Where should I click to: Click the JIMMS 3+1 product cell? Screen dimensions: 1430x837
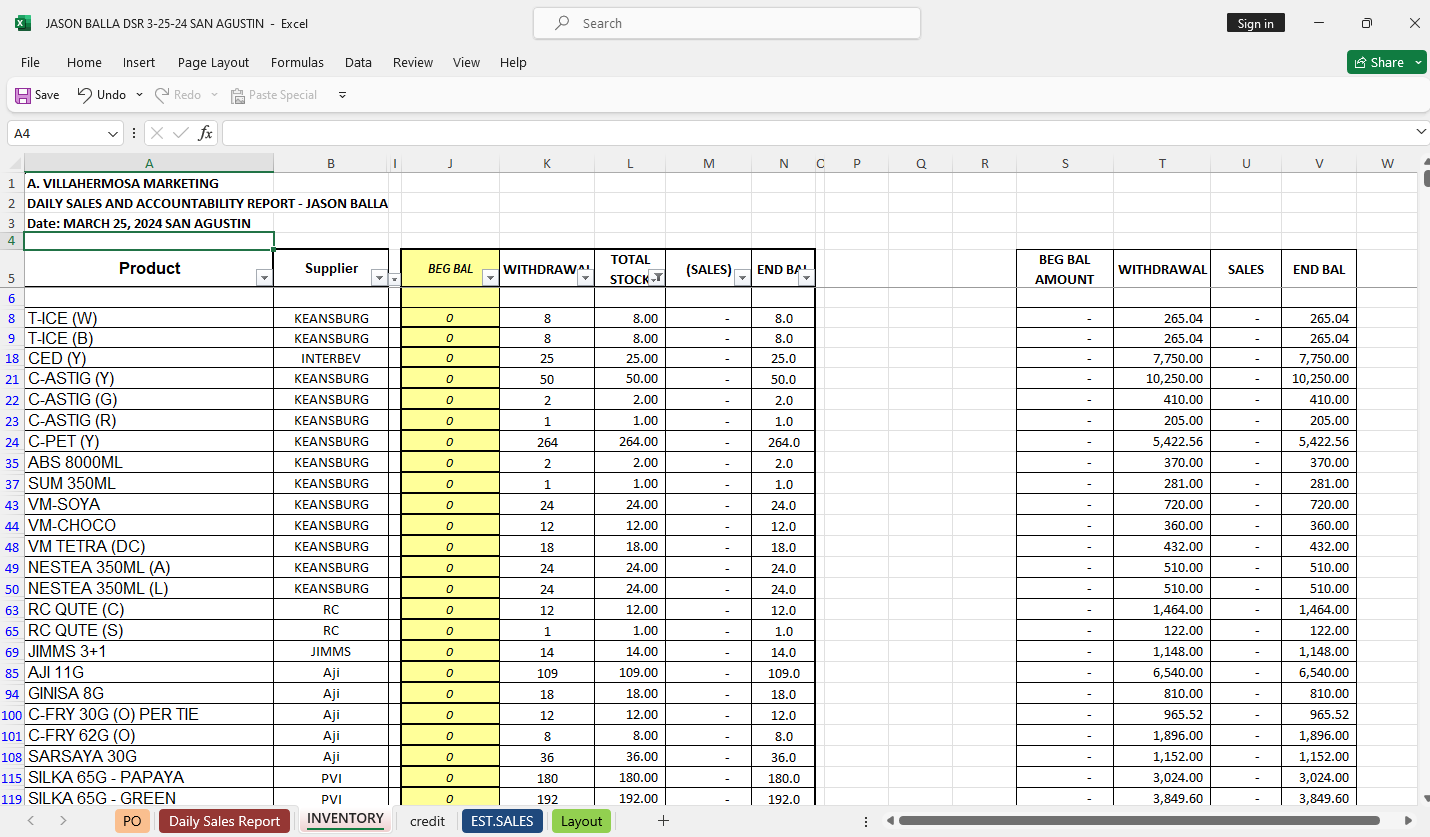pos(149,651)
